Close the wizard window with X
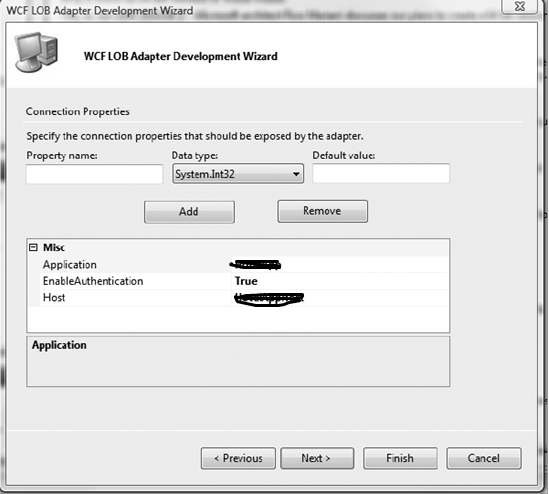The image size is (549, 494). [x=520, y=7]
